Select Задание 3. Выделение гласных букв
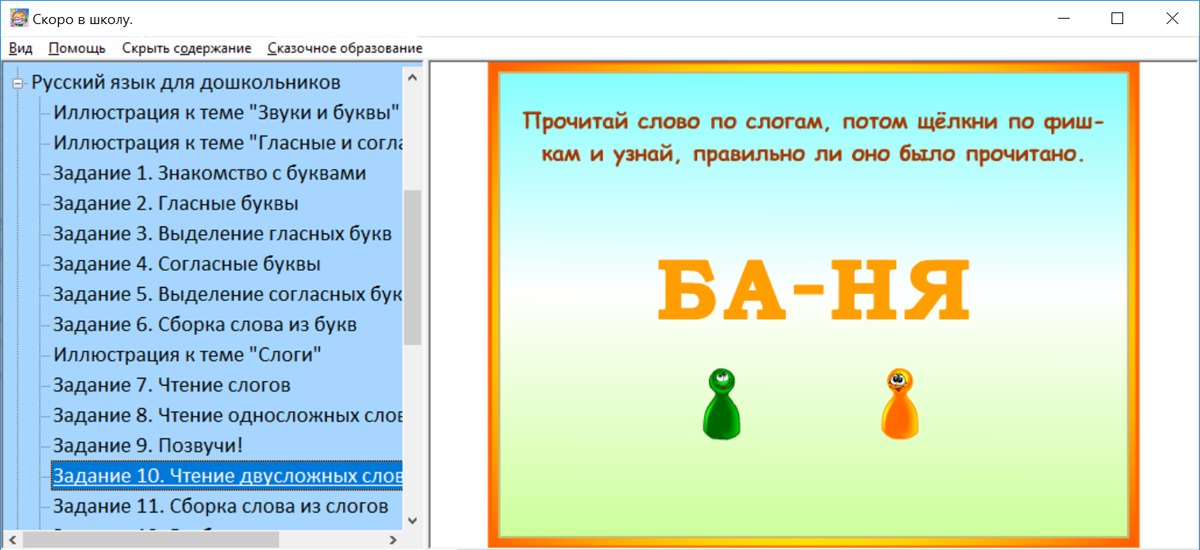 [222, 233]
